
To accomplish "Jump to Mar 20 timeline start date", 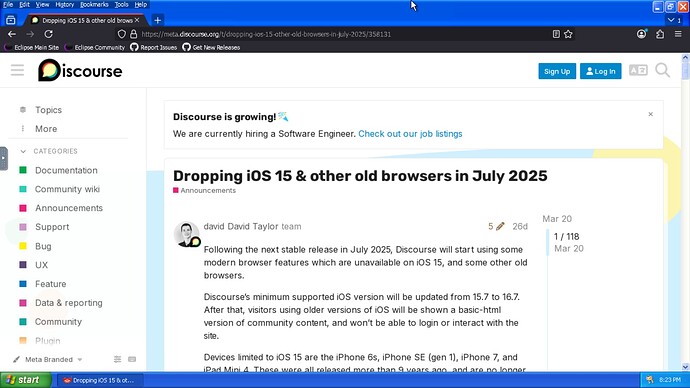I will click(x=557, y=219).
